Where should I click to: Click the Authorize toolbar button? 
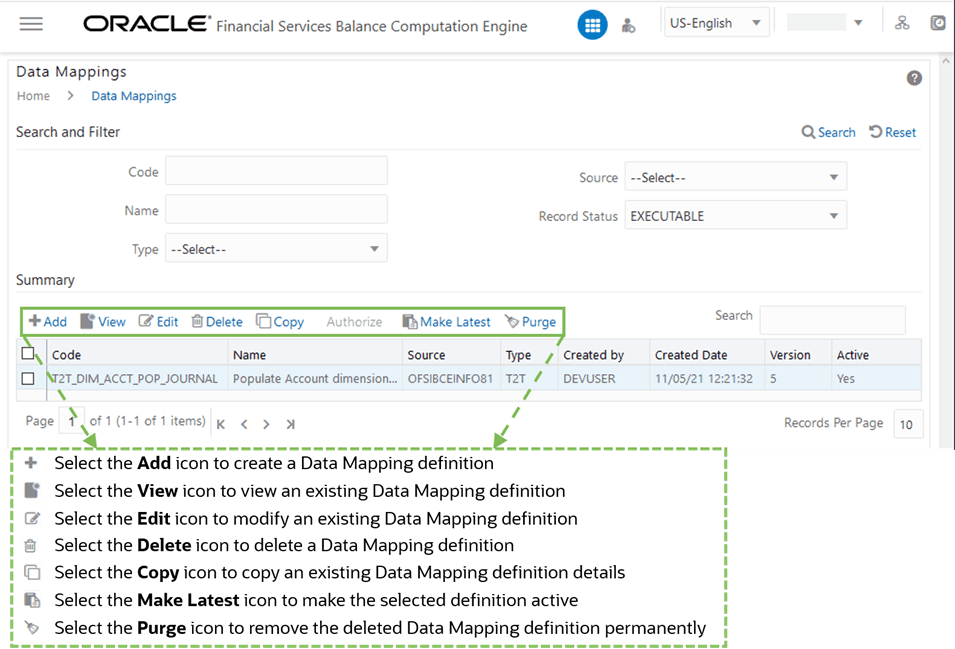[354, 321]
